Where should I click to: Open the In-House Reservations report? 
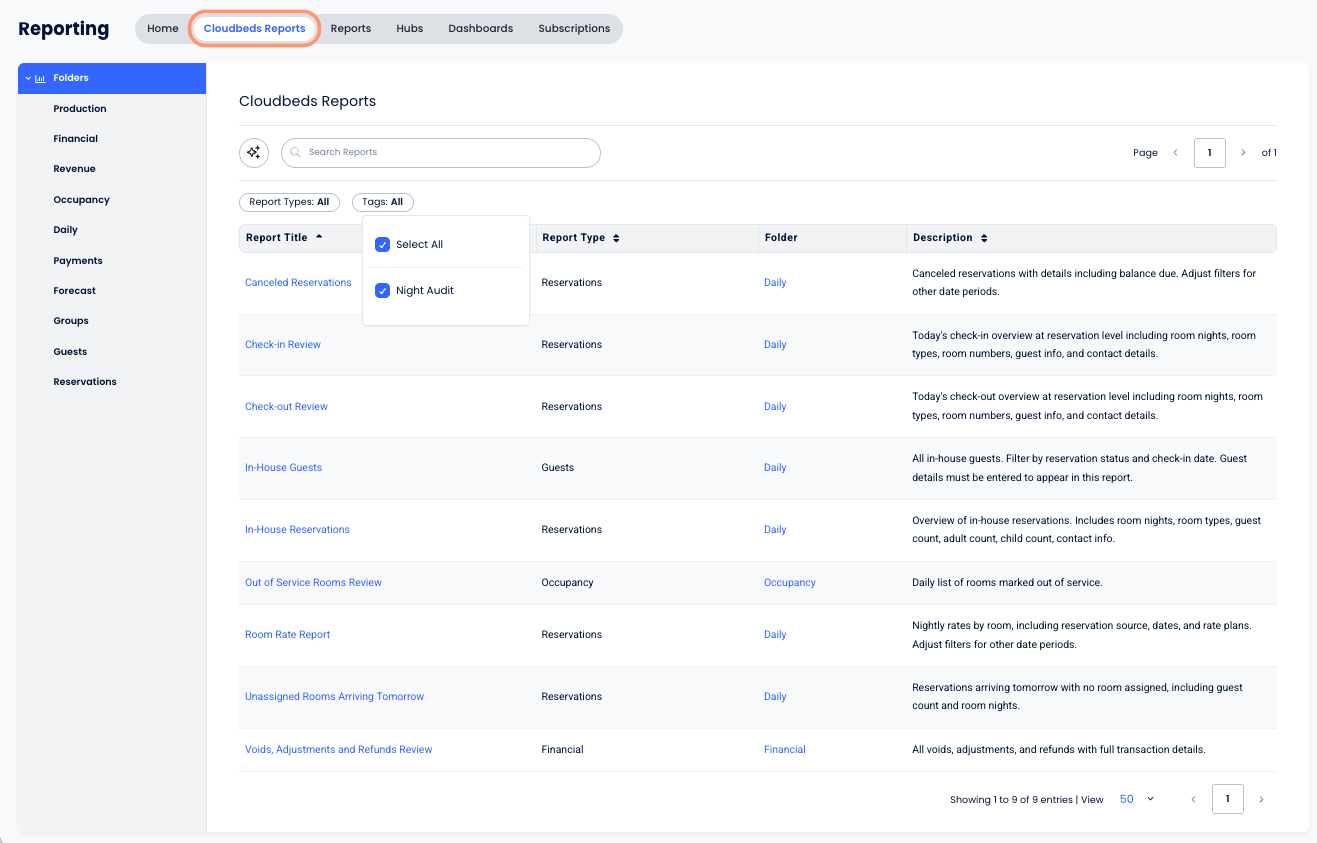297,529
